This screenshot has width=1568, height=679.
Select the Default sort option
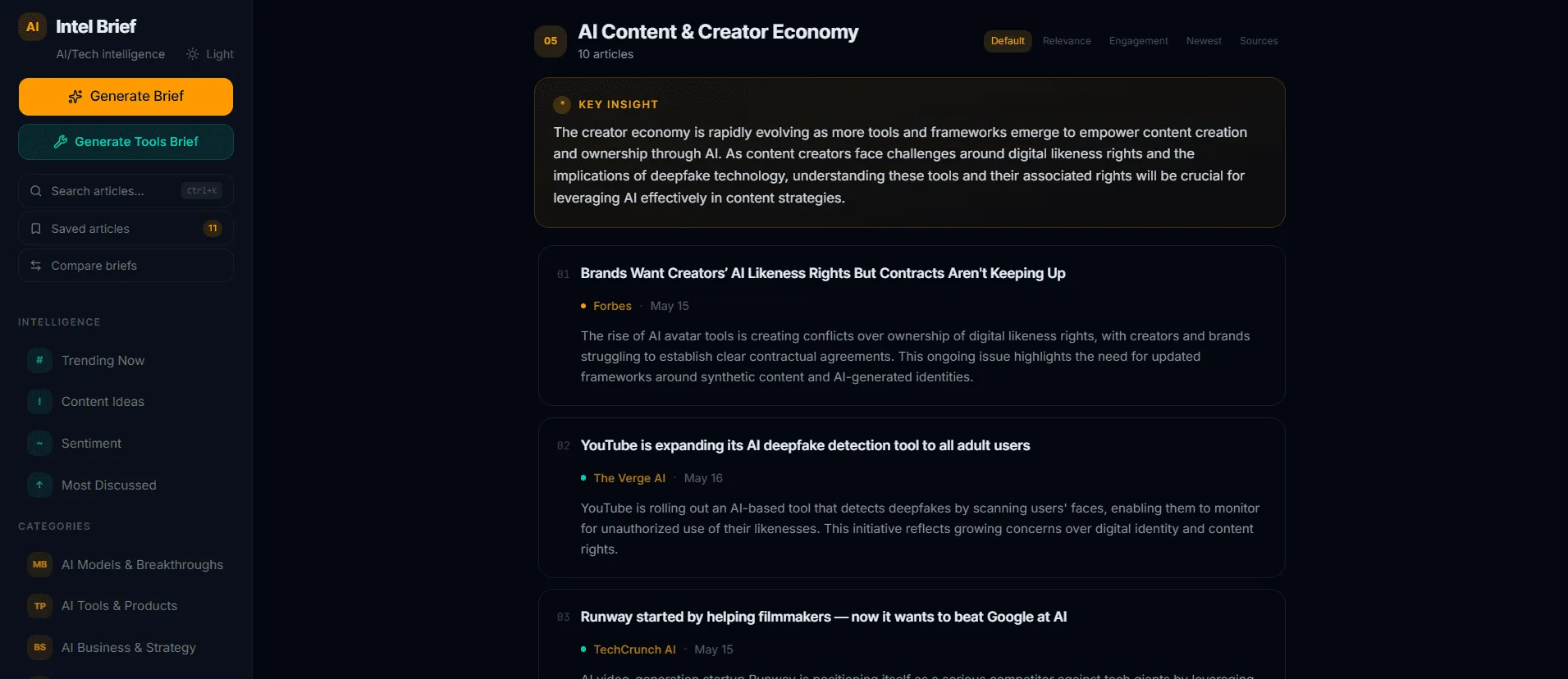(1008, 41)
